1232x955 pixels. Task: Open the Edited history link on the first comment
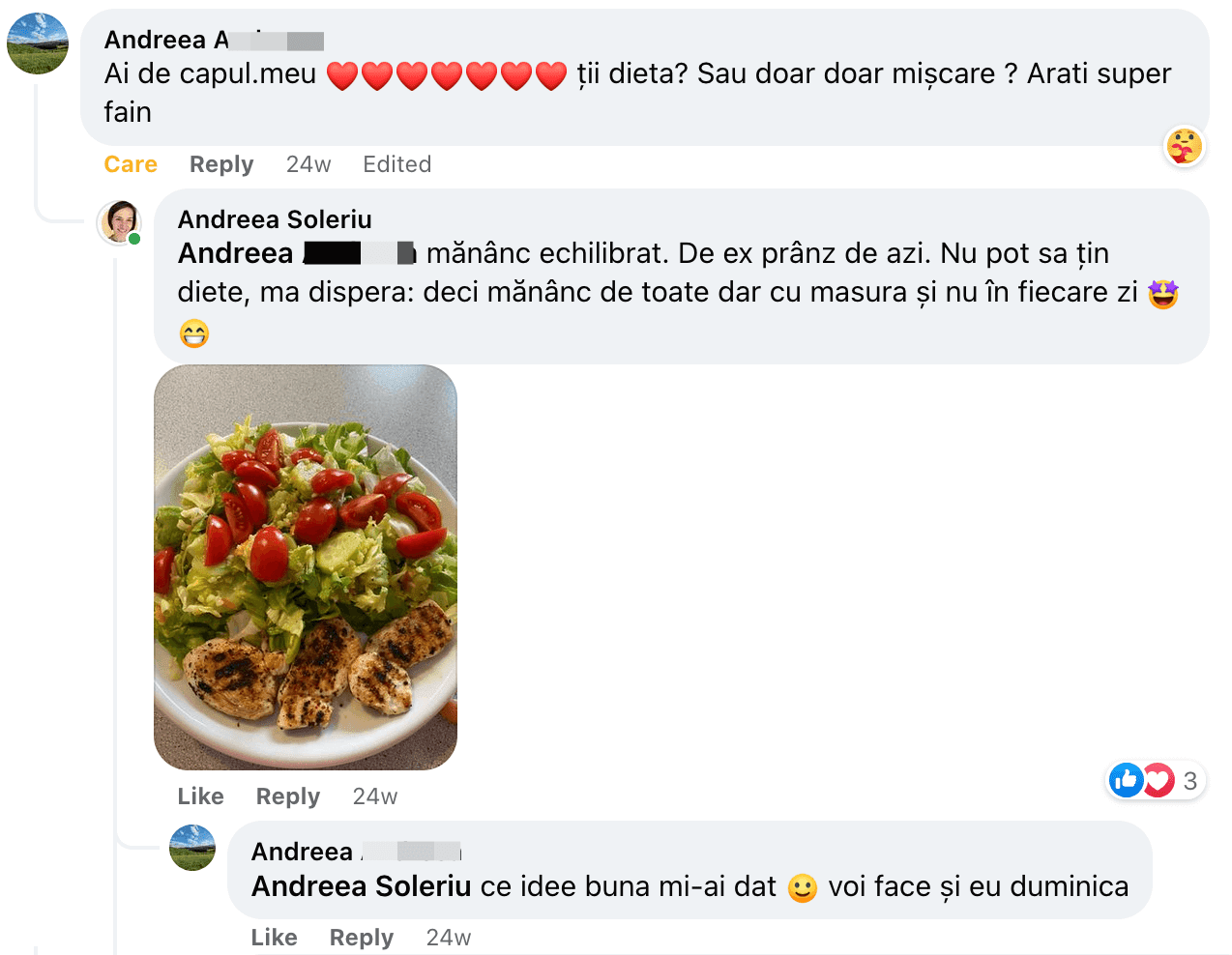[x=397, y=164]
